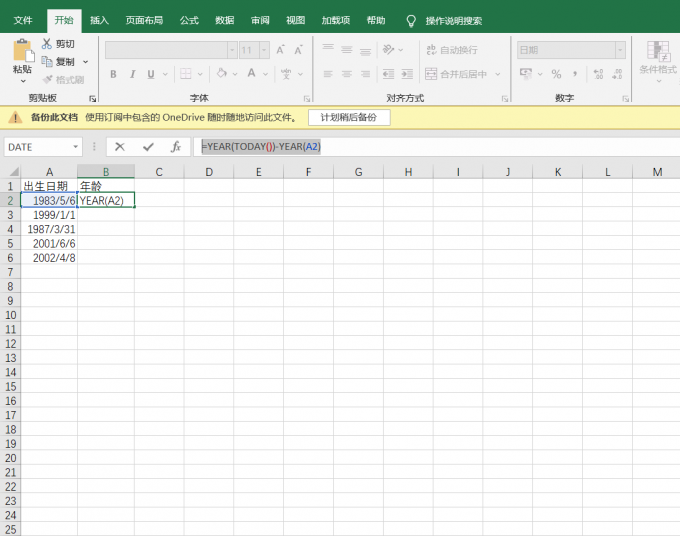The width and height of the screenshot is (680, 536).
Task: Select cell with 1999/1/1
Action: tap(49, 215)
